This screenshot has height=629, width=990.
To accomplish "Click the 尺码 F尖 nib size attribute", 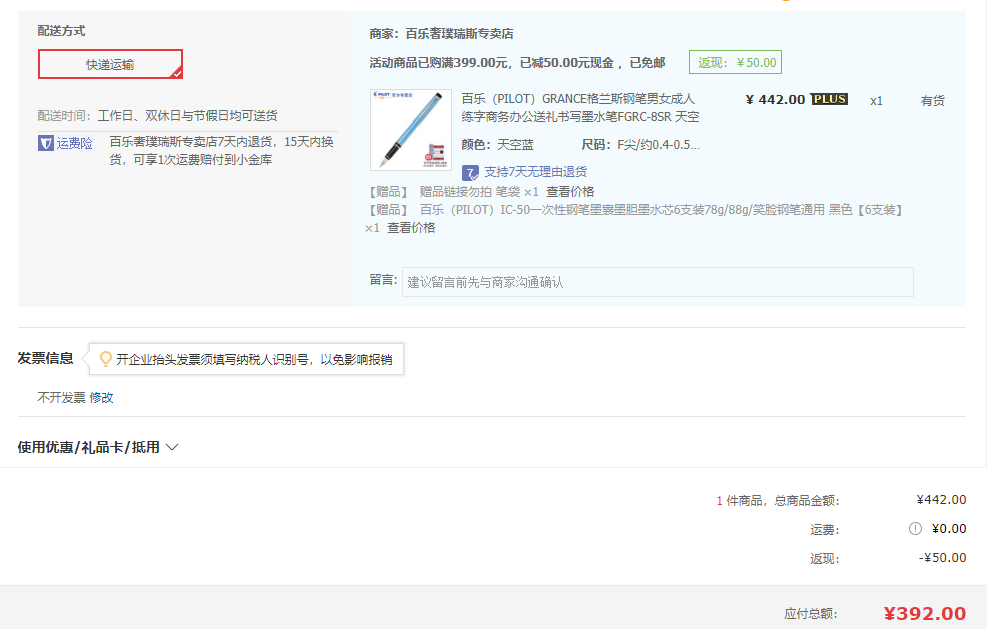I will [x=640, y=145].
